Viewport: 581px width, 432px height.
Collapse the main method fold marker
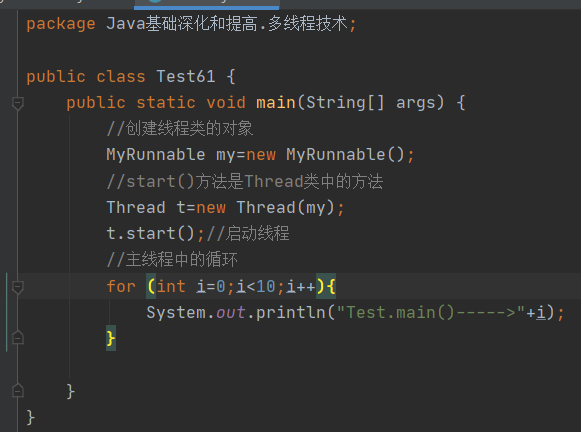pos(18,103)
